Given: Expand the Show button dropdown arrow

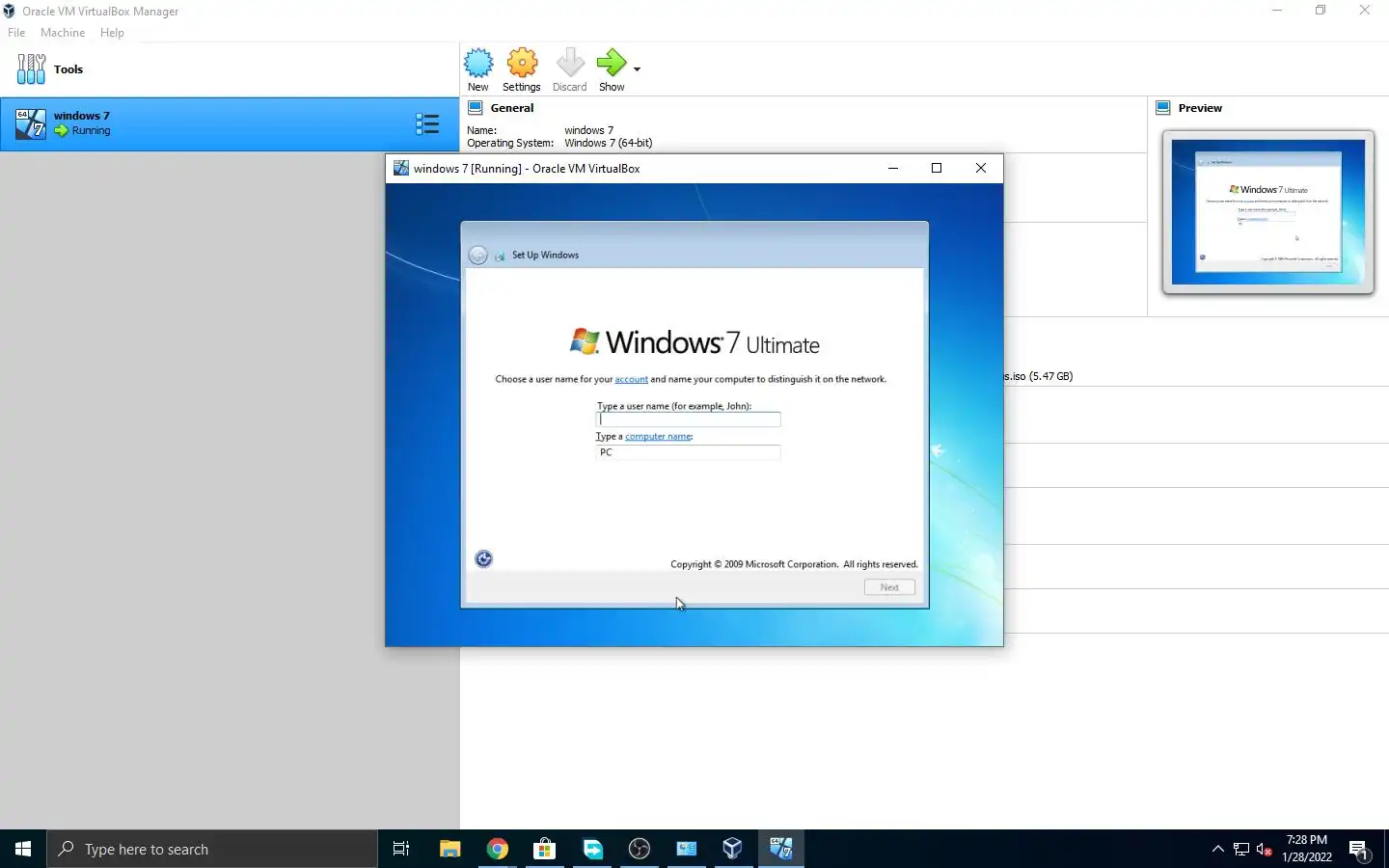Looking at the screenshot, I should [x=637, y=69].
